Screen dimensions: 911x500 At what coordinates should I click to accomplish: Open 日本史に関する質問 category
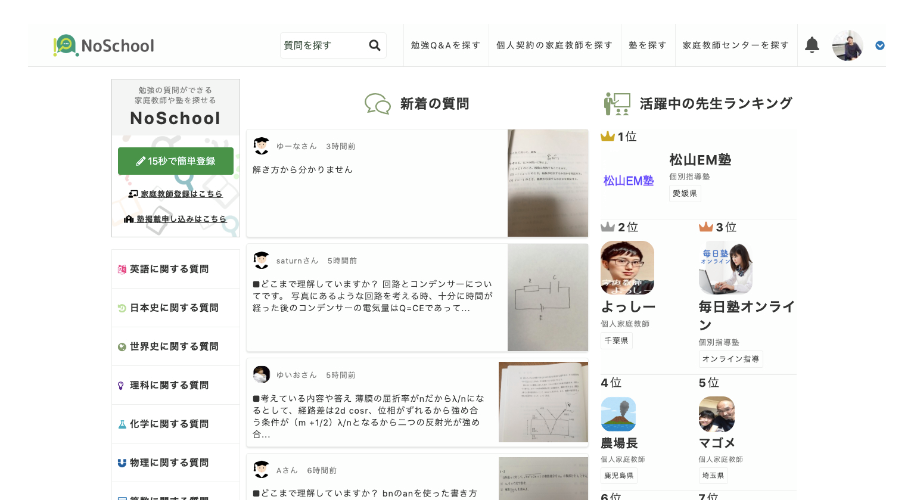click(x=174, y=308)
